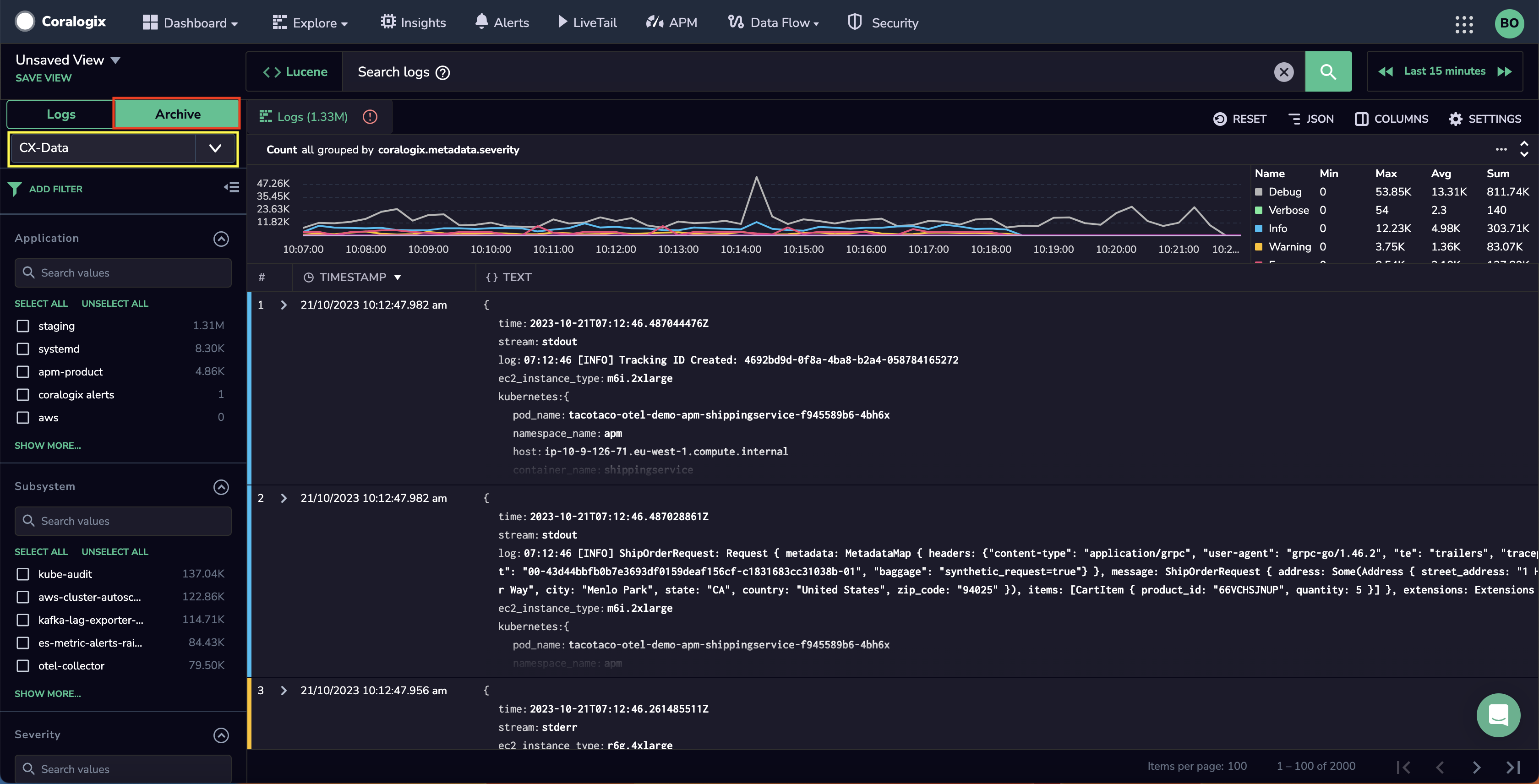
Task: Open the graph three-dots options menu
Action: (x=1501, y=149)
